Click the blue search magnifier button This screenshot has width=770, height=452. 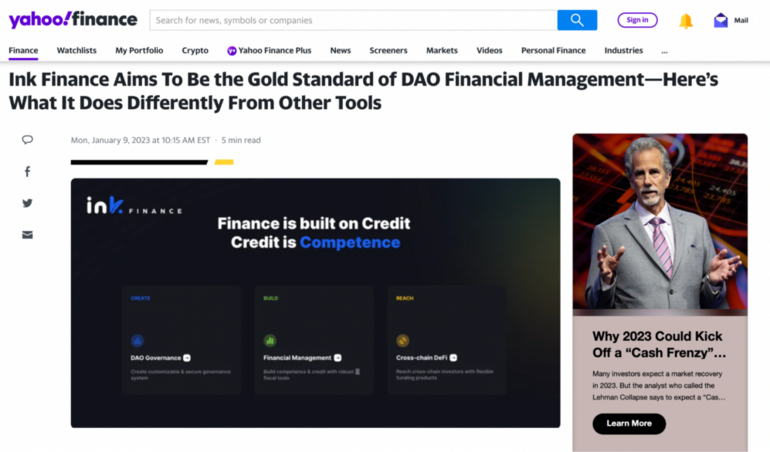click(x=577, y=20)
